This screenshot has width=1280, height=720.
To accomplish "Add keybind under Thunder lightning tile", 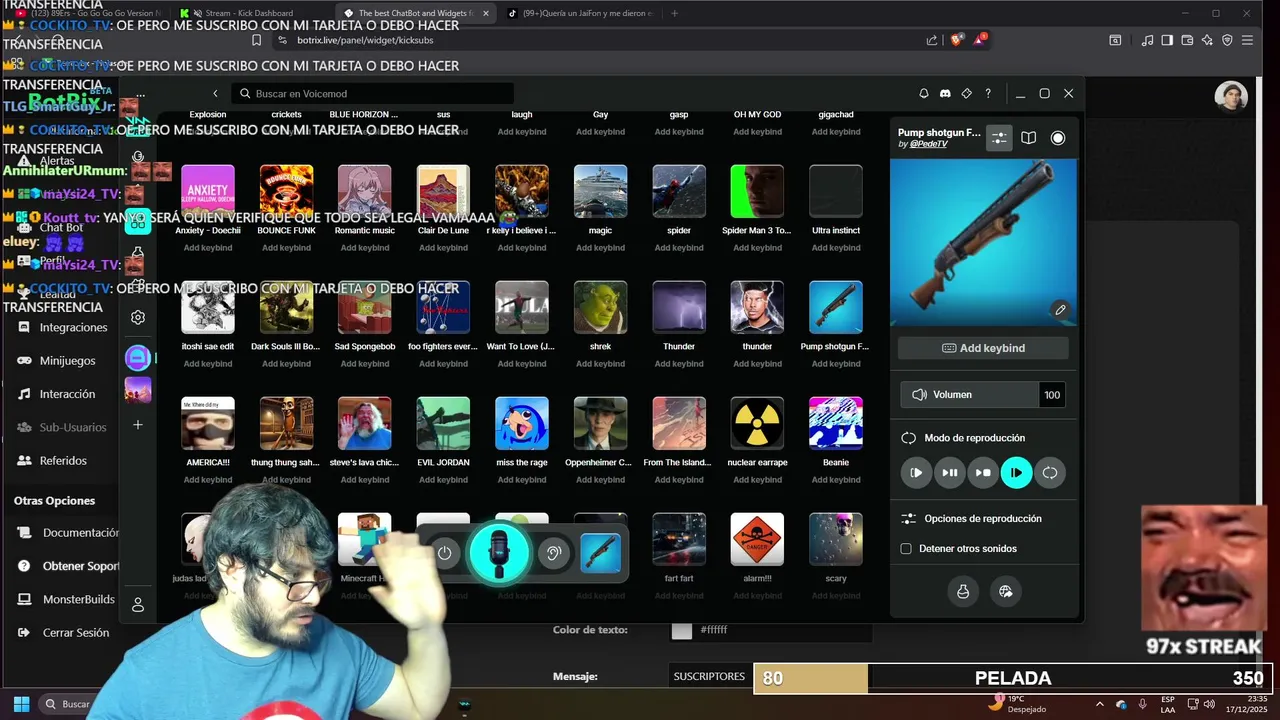I will (679, 364).
